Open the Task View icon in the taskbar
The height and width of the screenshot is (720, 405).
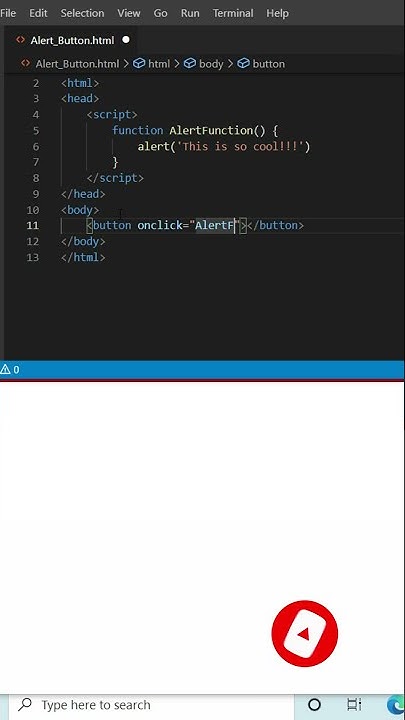point(354,705)
